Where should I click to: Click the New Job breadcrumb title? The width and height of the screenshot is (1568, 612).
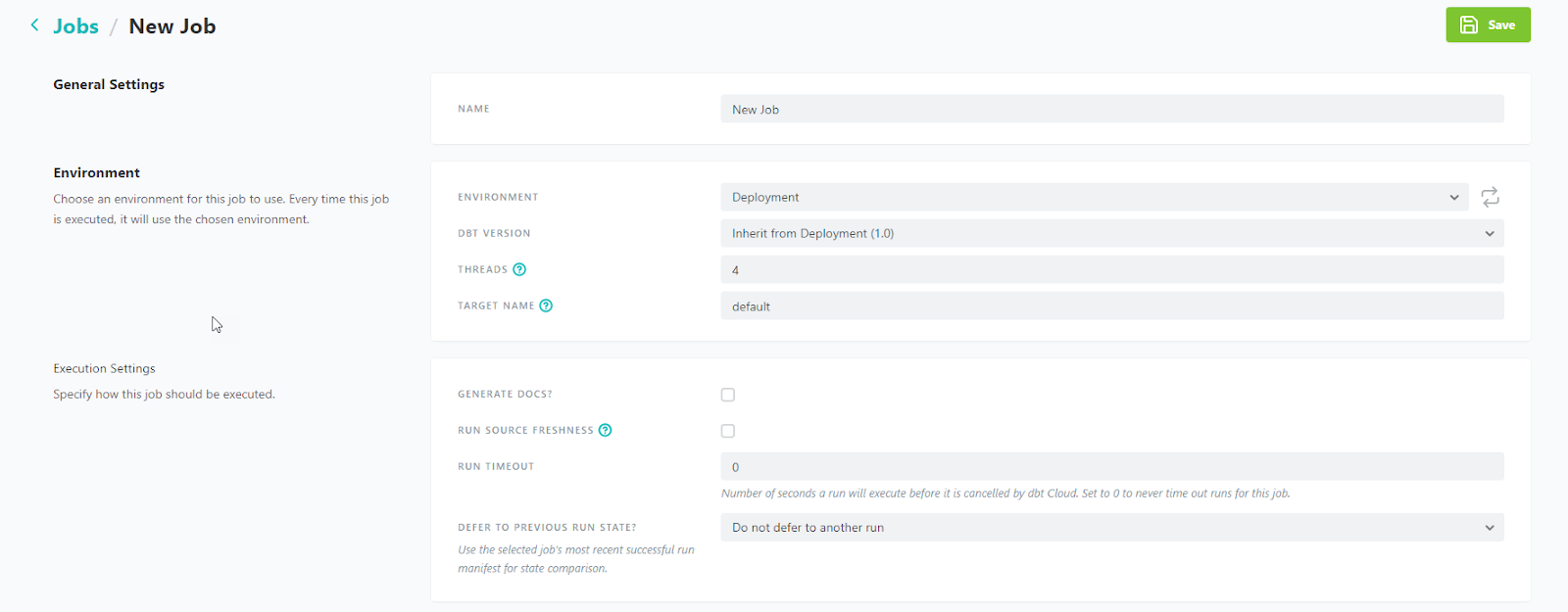tap(172, 26)
